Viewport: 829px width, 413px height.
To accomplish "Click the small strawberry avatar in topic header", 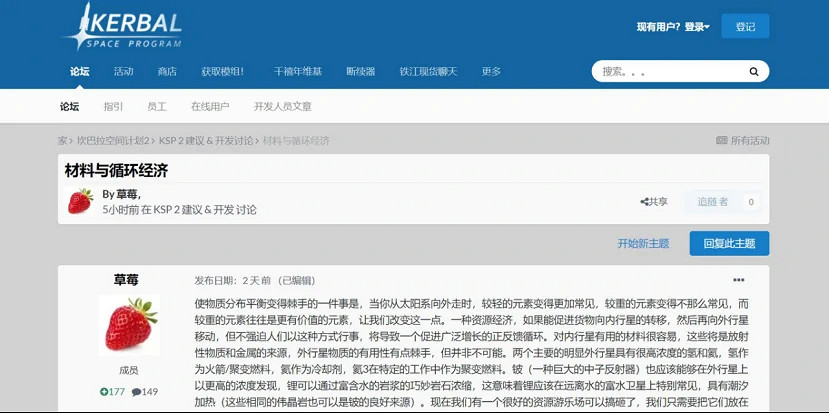I will [x=80, y=201].
